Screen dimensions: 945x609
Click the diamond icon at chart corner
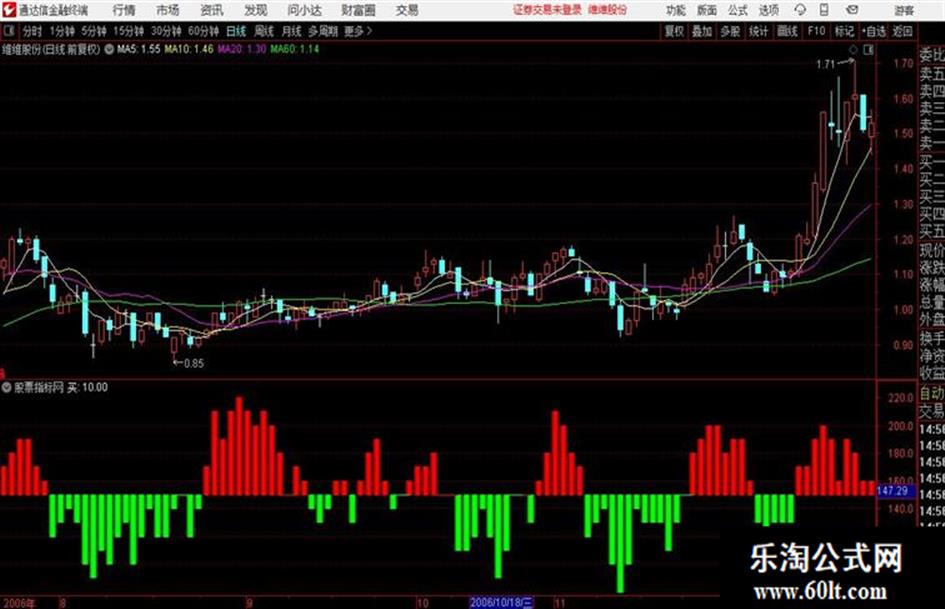[853, 51]
